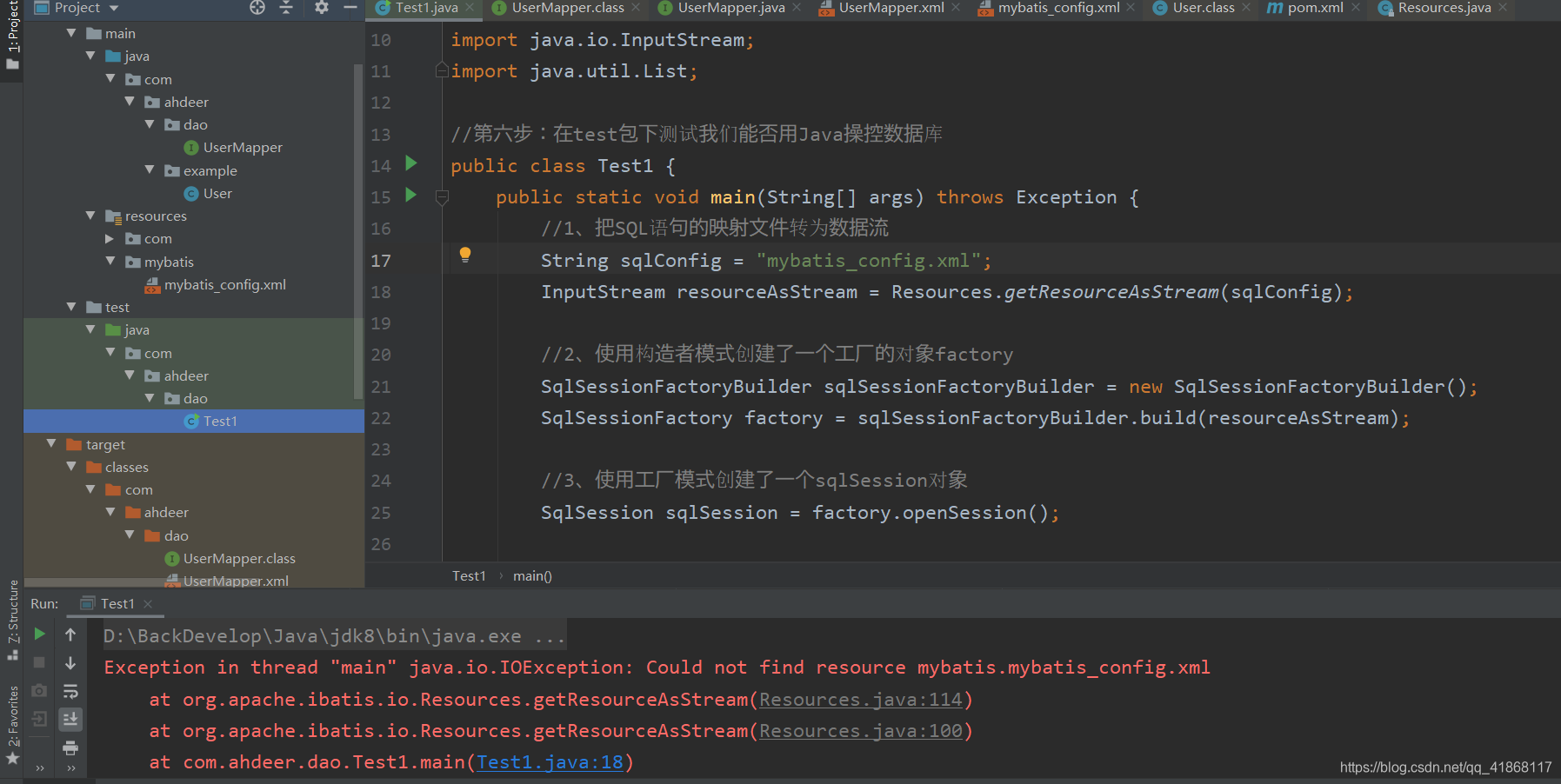Rerun Test1 with the green play button

click(x=39, y=635)
